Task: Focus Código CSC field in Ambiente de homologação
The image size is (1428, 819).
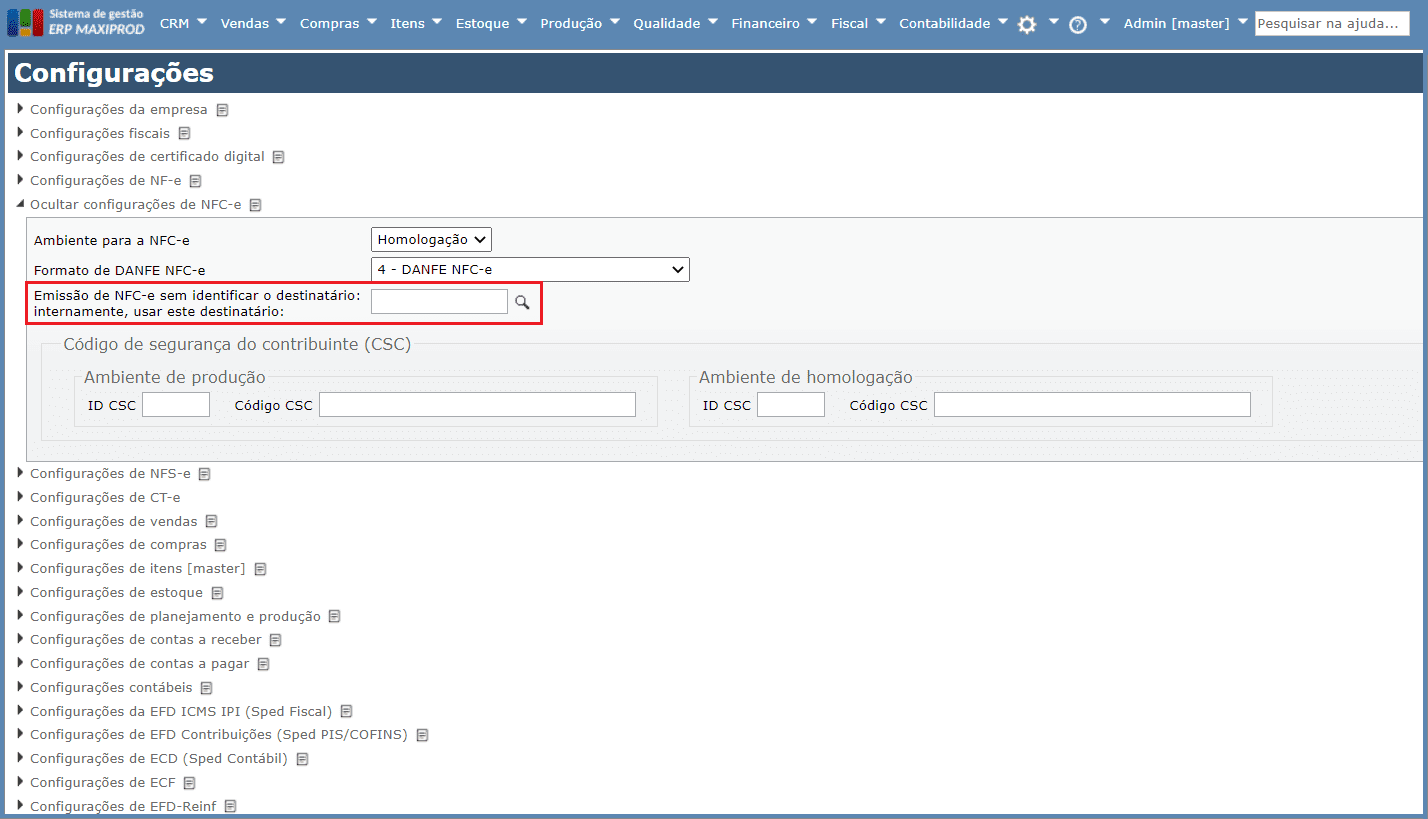Action: click(1092, 404)
